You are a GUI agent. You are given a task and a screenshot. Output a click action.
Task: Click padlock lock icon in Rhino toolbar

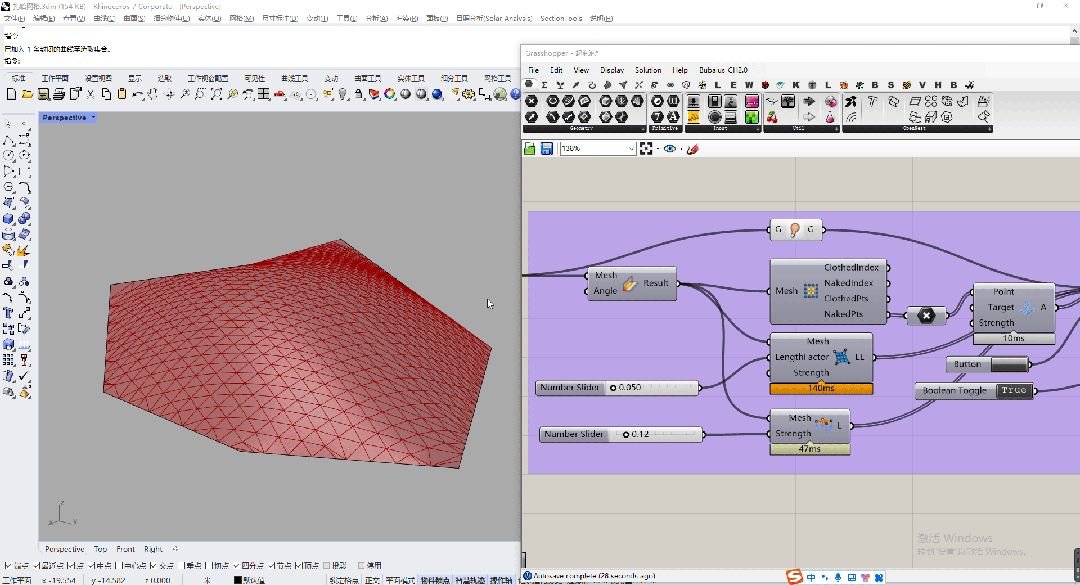359,94
